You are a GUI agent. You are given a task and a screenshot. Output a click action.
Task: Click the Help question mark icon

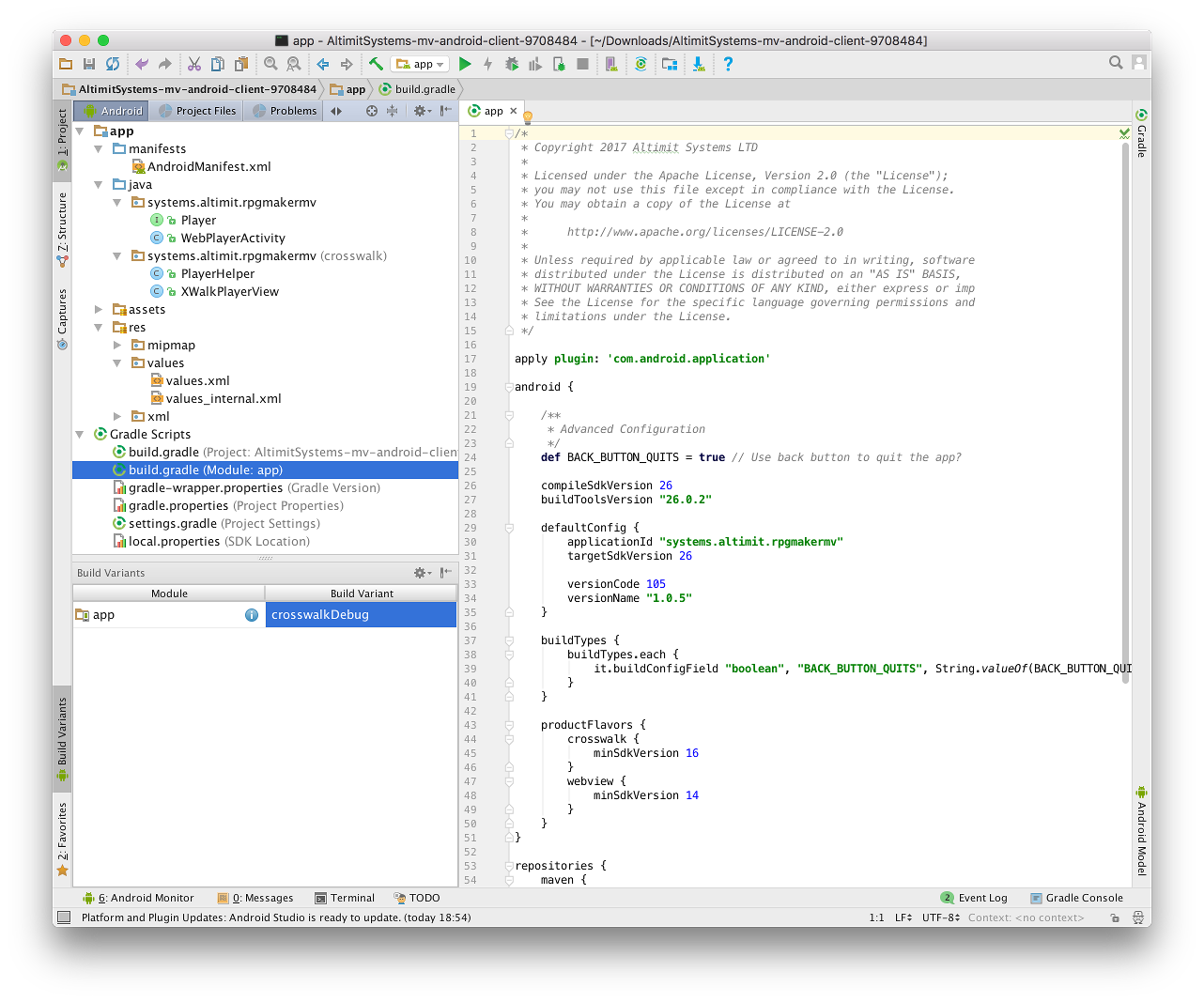[728, 64]
